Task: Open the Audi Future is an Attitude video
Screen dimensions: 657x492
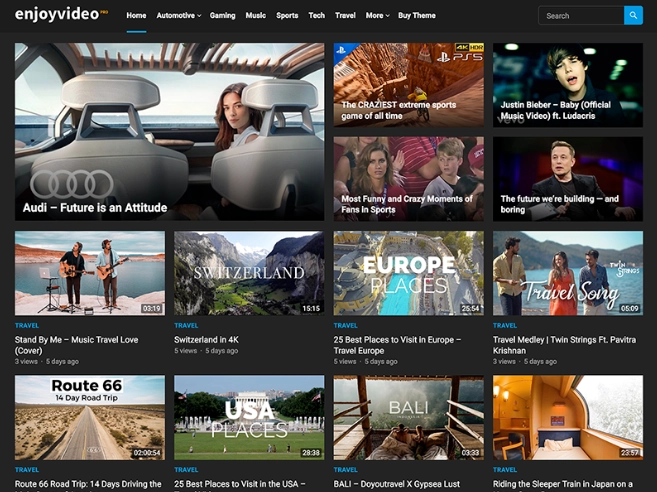Action: coord(169,131)
